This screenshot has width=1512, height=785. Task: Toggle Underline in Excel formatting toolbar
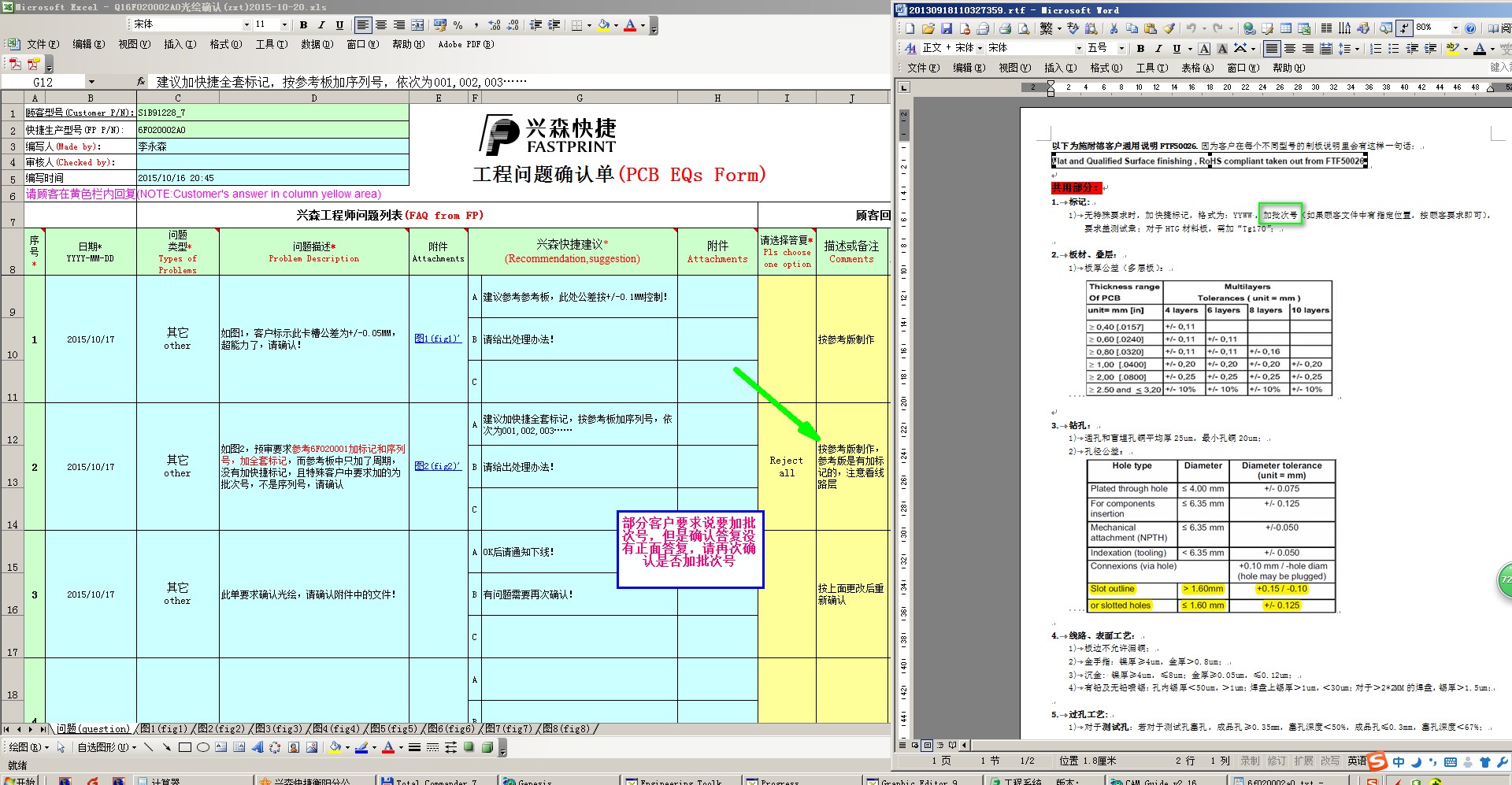pyautogui.click(x=339, y=25)
